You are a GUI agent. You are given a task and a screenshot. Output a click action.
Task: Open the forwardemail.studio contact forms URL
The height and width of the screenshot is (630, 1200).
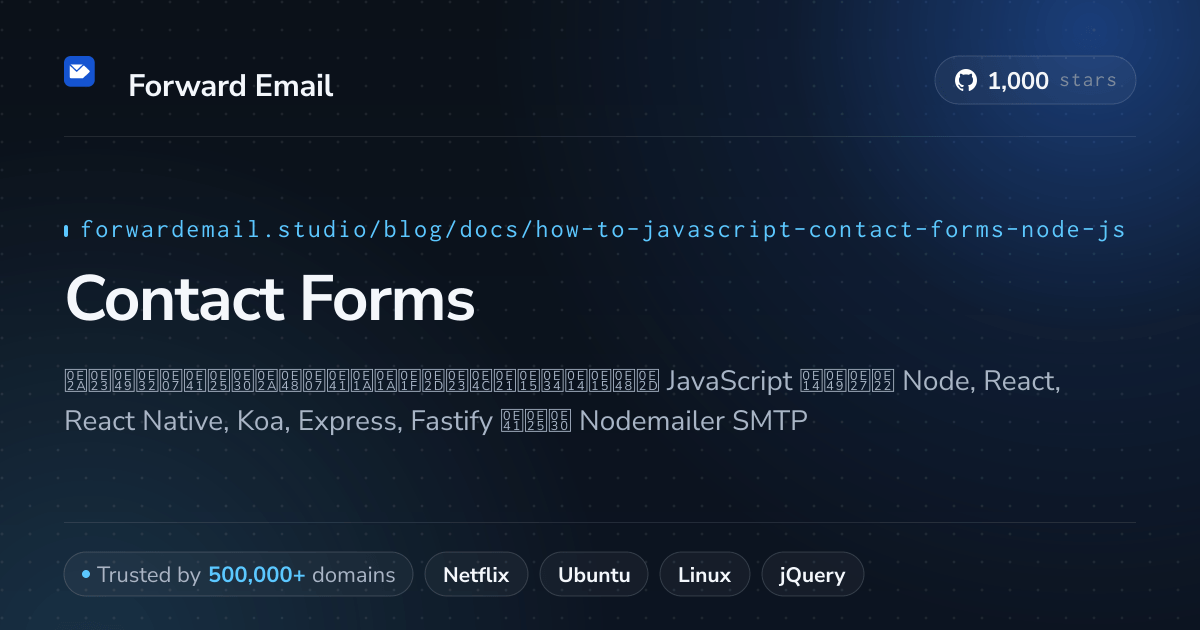pyautogui.click(x=603, y=230)
